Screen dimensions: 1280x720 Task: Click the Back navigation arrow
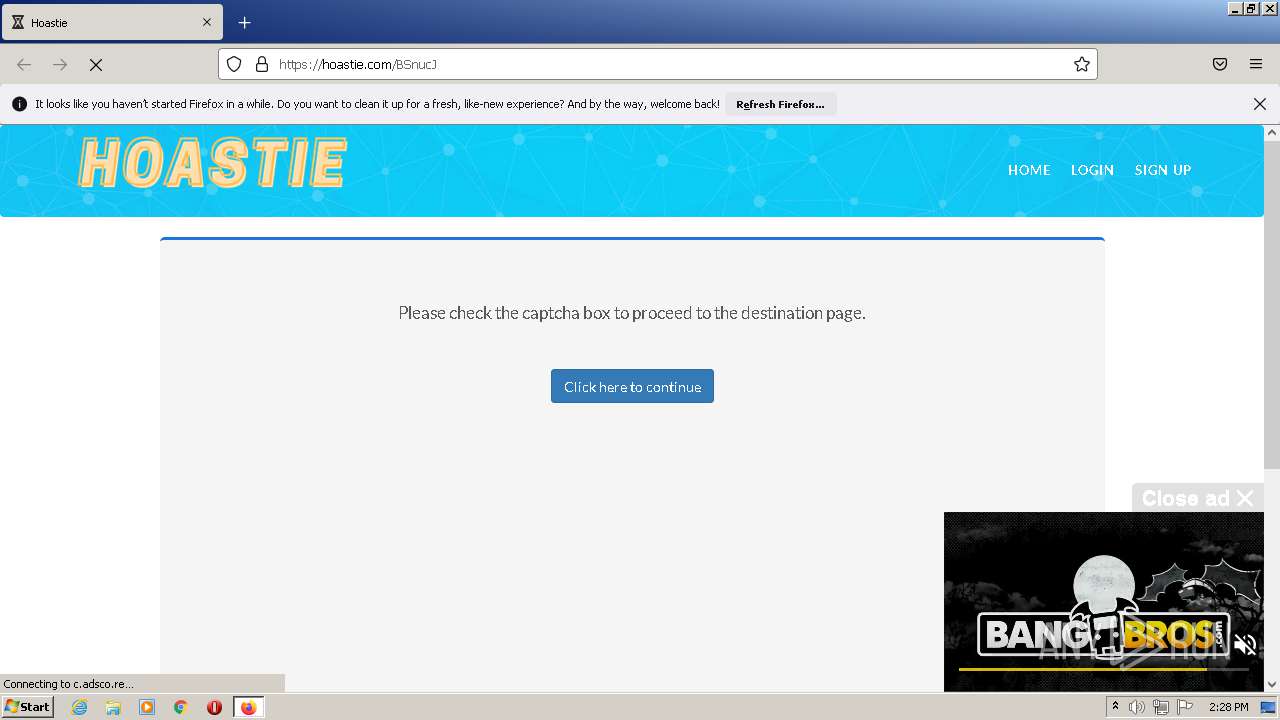(x=24, y=64)
